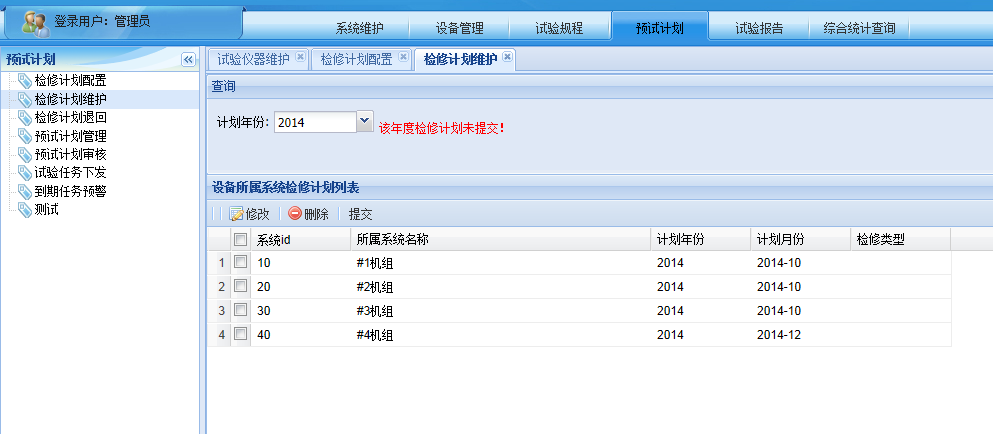The image size is (993, 434).
Task: Tick the checkbox for #4机组 row
Action: pyautogui.click(x=240, y=334)
